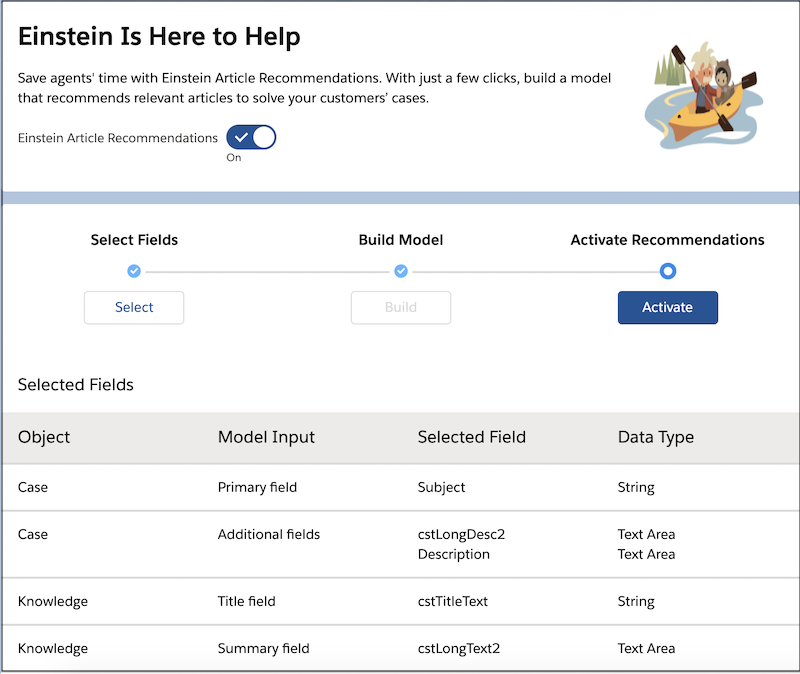Click the Select fields button
Viewport: 800px width, 674px height.
pyautogui.click(x=134, y=307)
